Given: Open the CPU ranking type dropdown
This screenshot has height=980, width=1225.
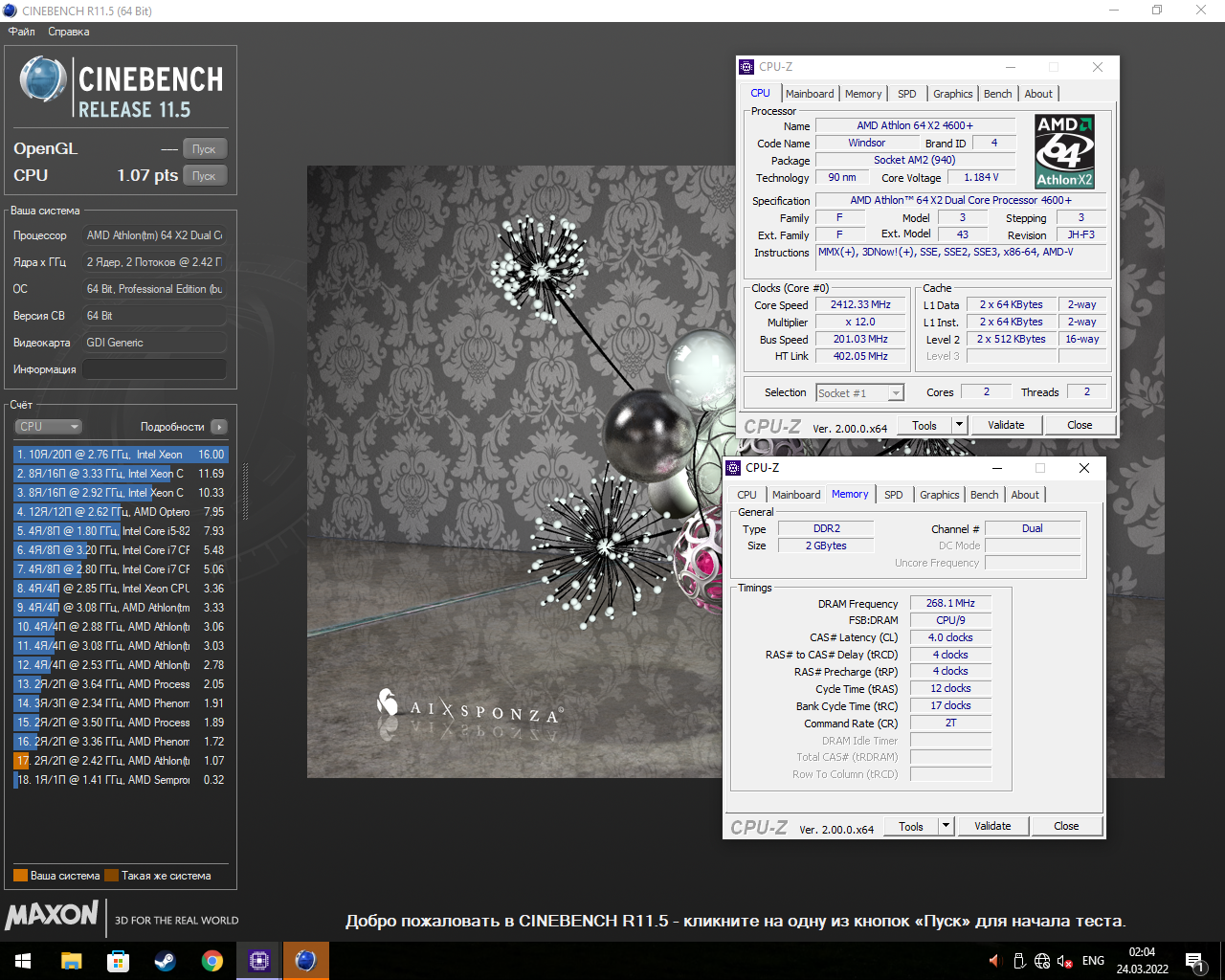Looking at the screenshot, I should 48,427.
